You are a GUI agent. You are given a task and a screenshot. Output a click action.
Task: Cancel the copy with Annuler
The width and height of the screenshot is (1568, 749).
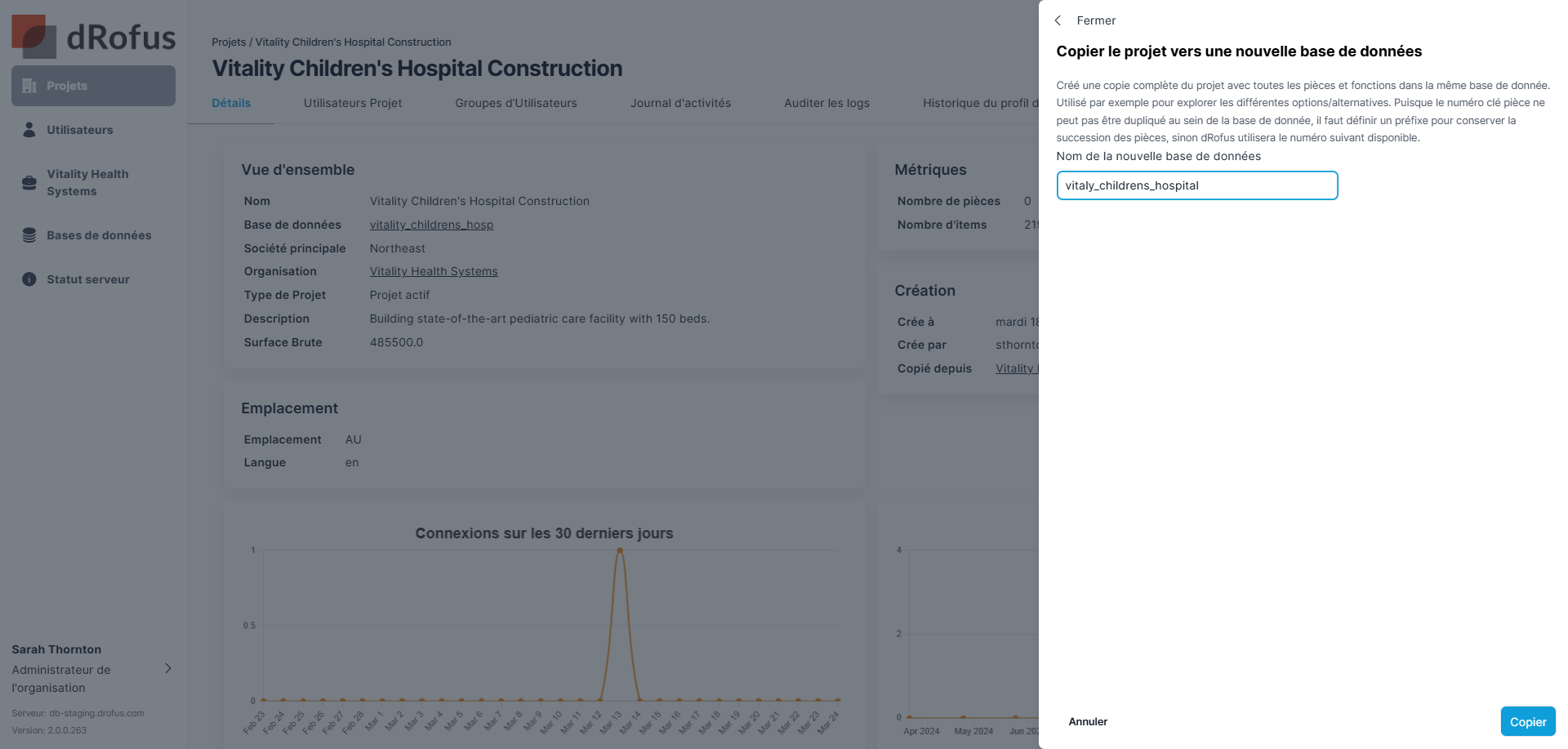pos(1088,721)
